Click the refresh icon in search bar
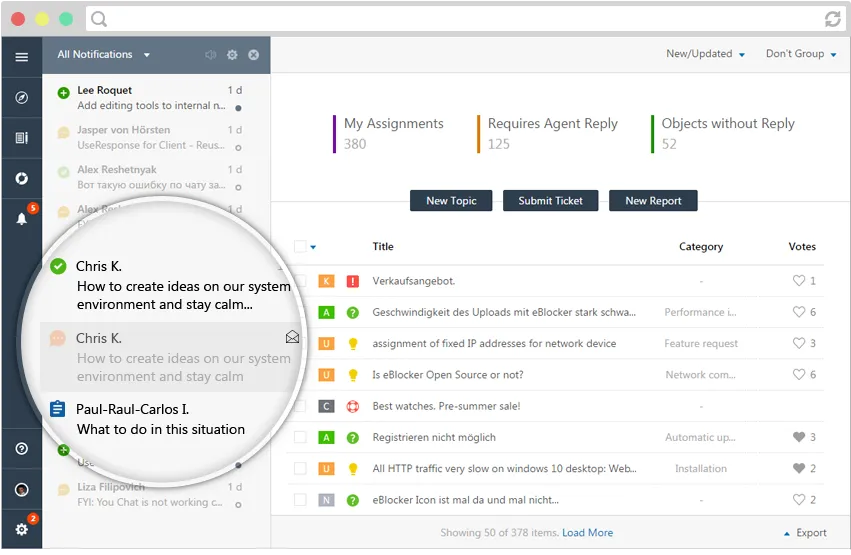 coord(833,19)
